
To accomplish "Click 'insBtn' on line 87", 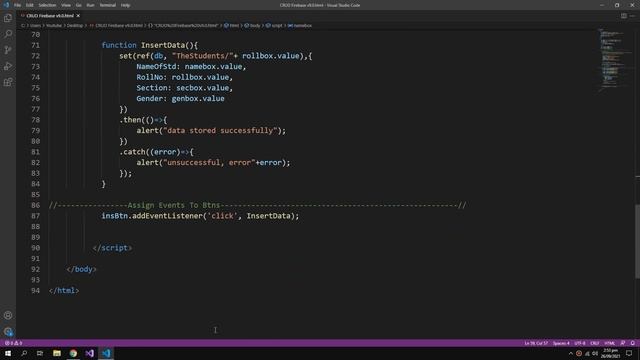I will tap(114, 216).
